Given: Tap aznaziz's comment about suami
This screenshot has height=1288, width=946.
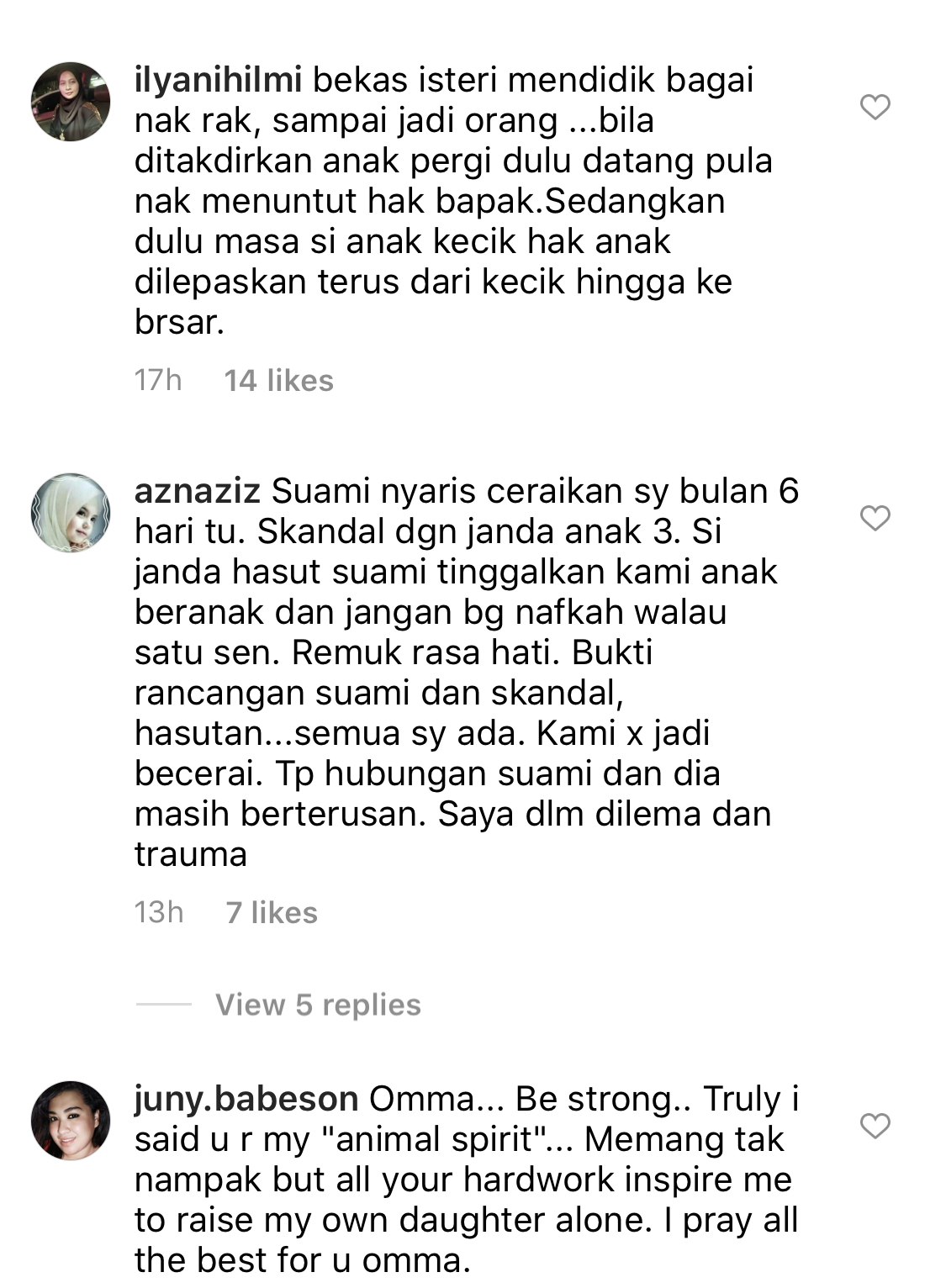Looking at the screenshot, I should coord(467,673).
